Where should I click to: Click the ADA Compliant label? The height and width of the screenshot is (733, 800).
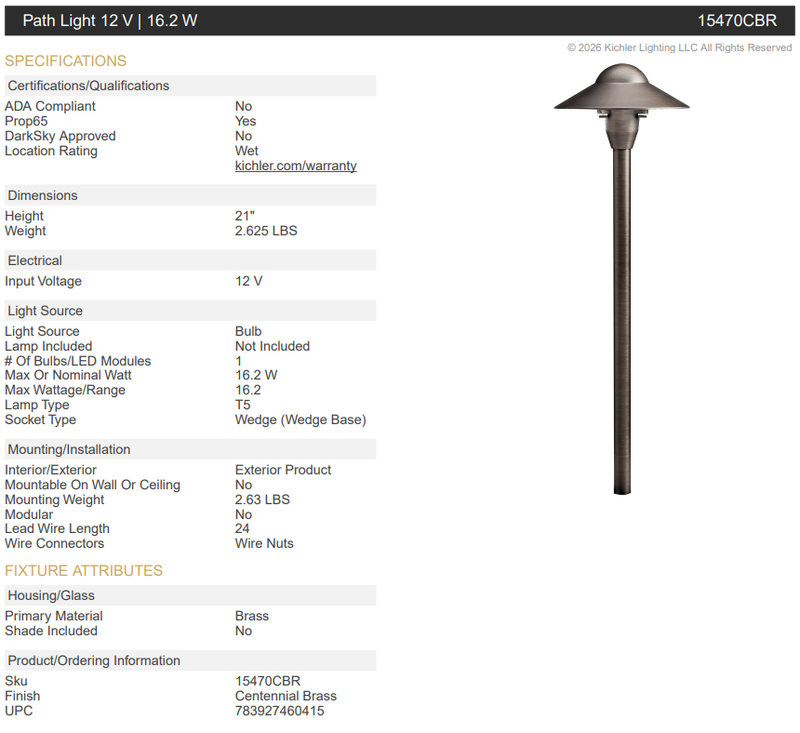(50, 106)
